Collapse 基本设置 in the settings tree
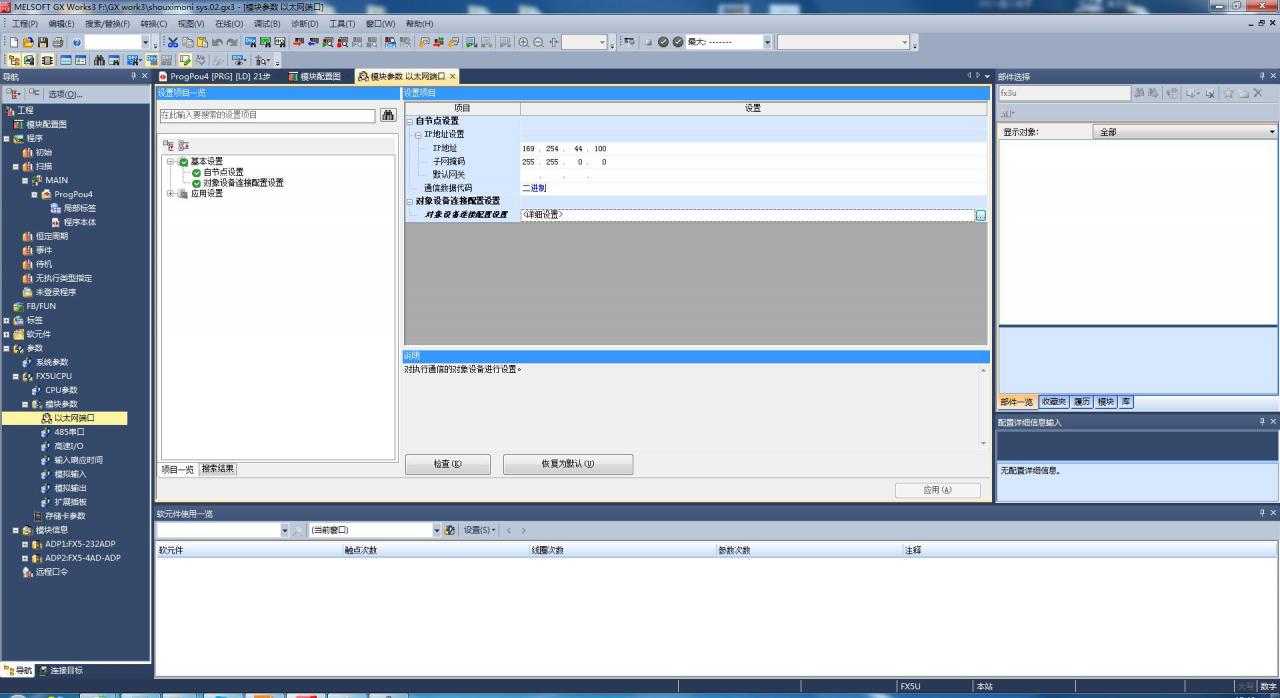1280x698 pixels. pyautogui.click(x=171, y=161)
